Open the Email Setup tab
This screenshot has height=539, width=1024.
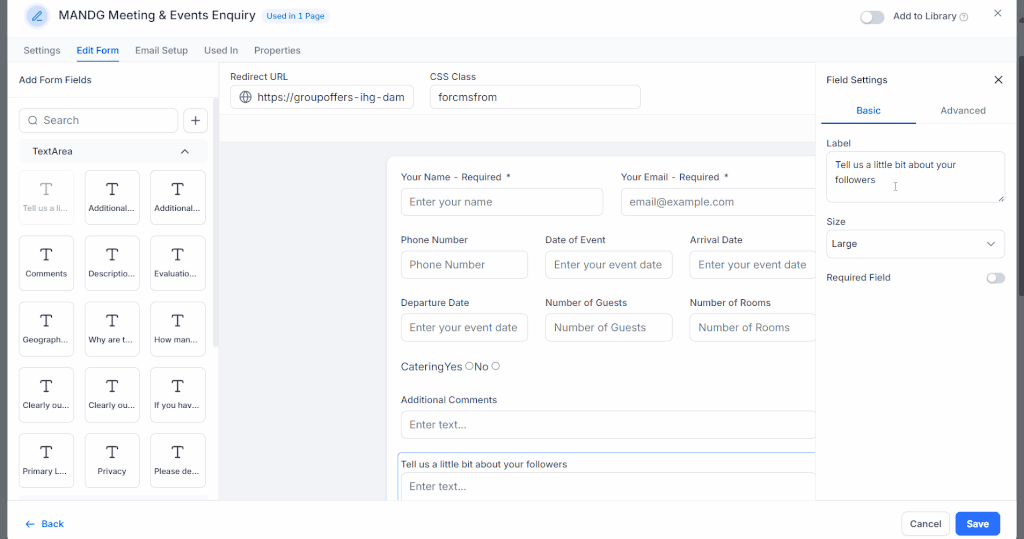coord(161,50)
